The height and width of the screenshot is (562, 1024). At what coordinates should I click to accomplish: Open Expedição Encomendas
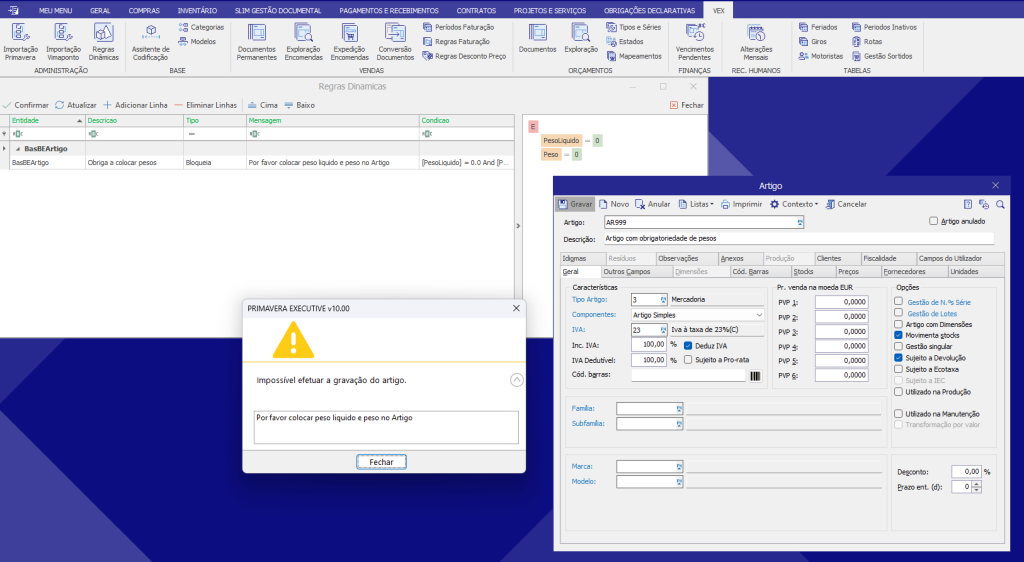[x=349, y=42]
